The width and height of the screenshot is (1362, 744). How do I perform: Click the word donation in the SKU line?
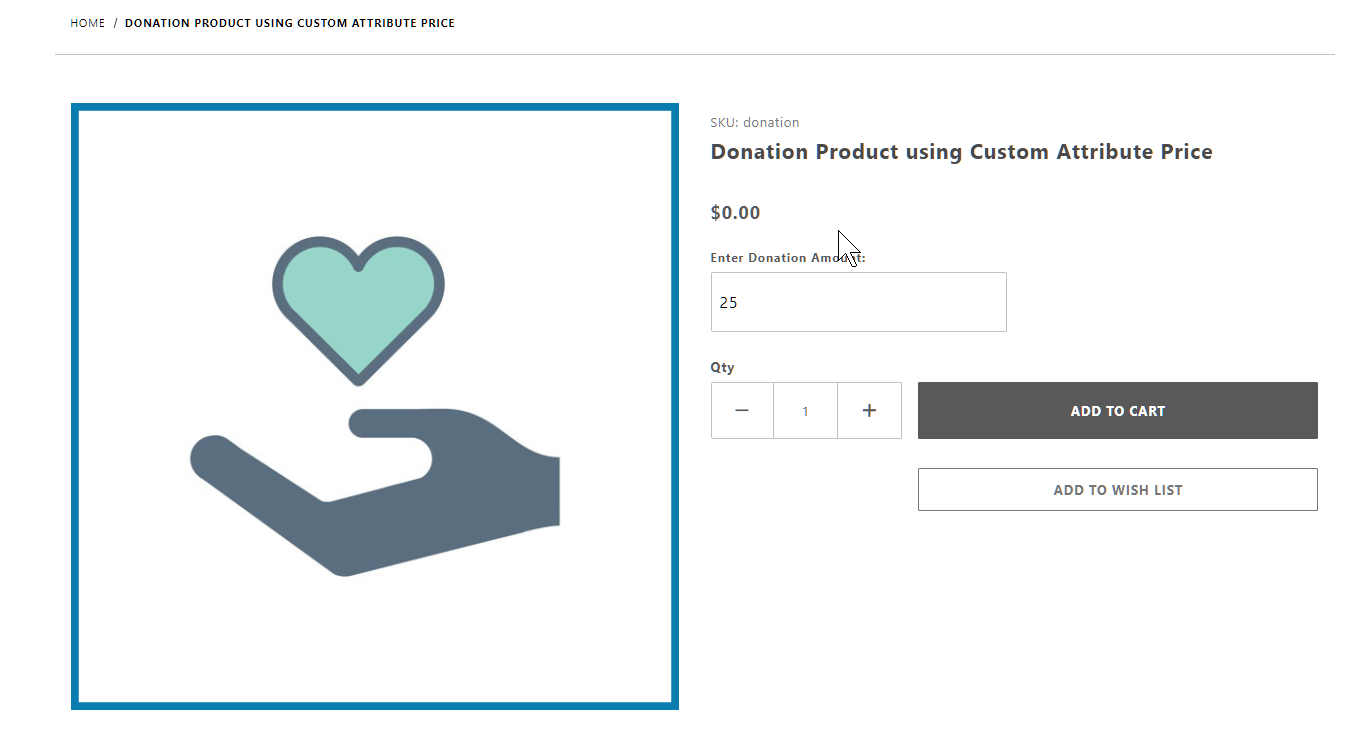[771, 123]
